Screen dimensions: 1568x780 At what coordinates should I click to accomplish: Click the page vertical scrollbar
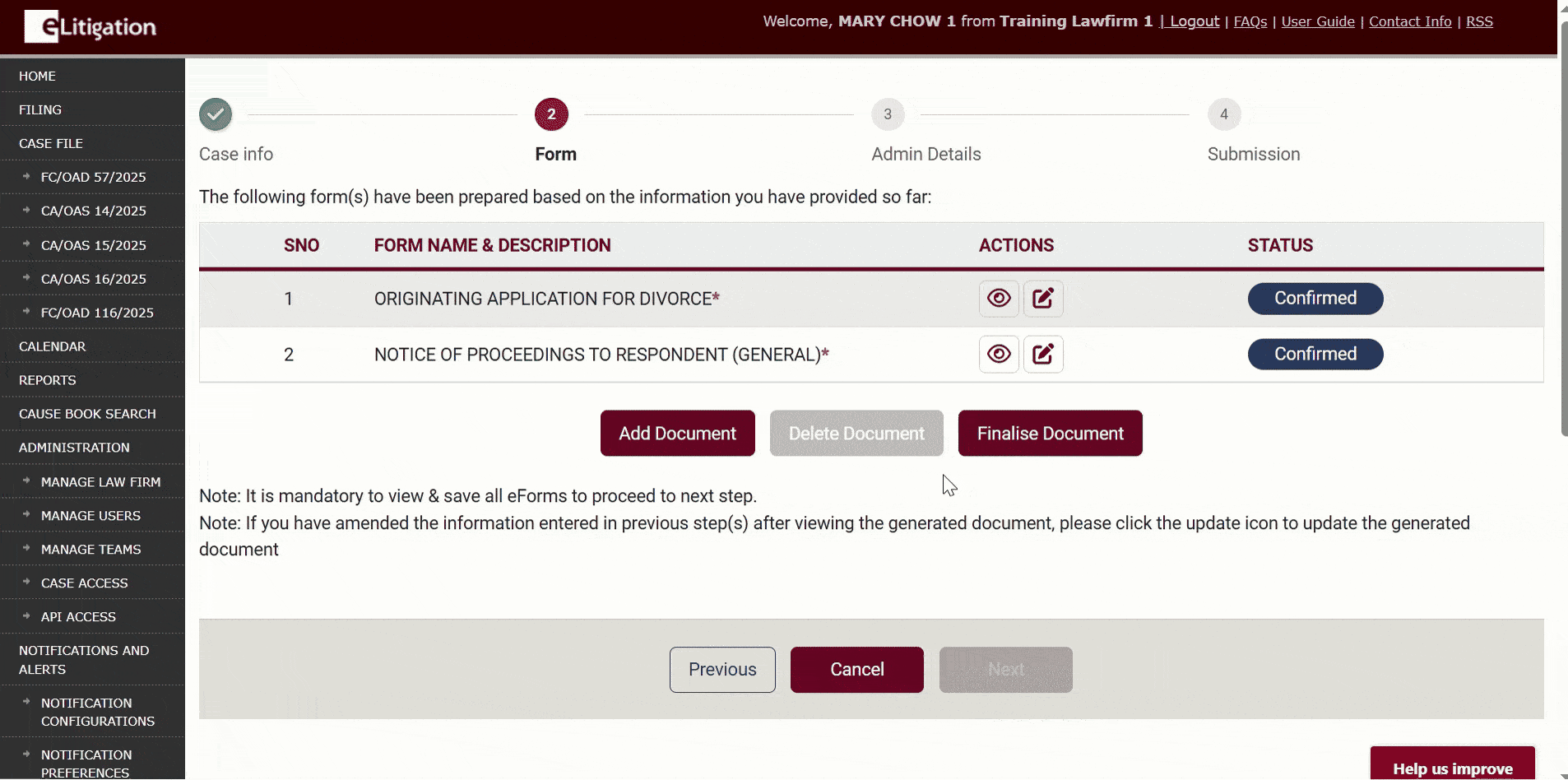(x=1563, y=230)
